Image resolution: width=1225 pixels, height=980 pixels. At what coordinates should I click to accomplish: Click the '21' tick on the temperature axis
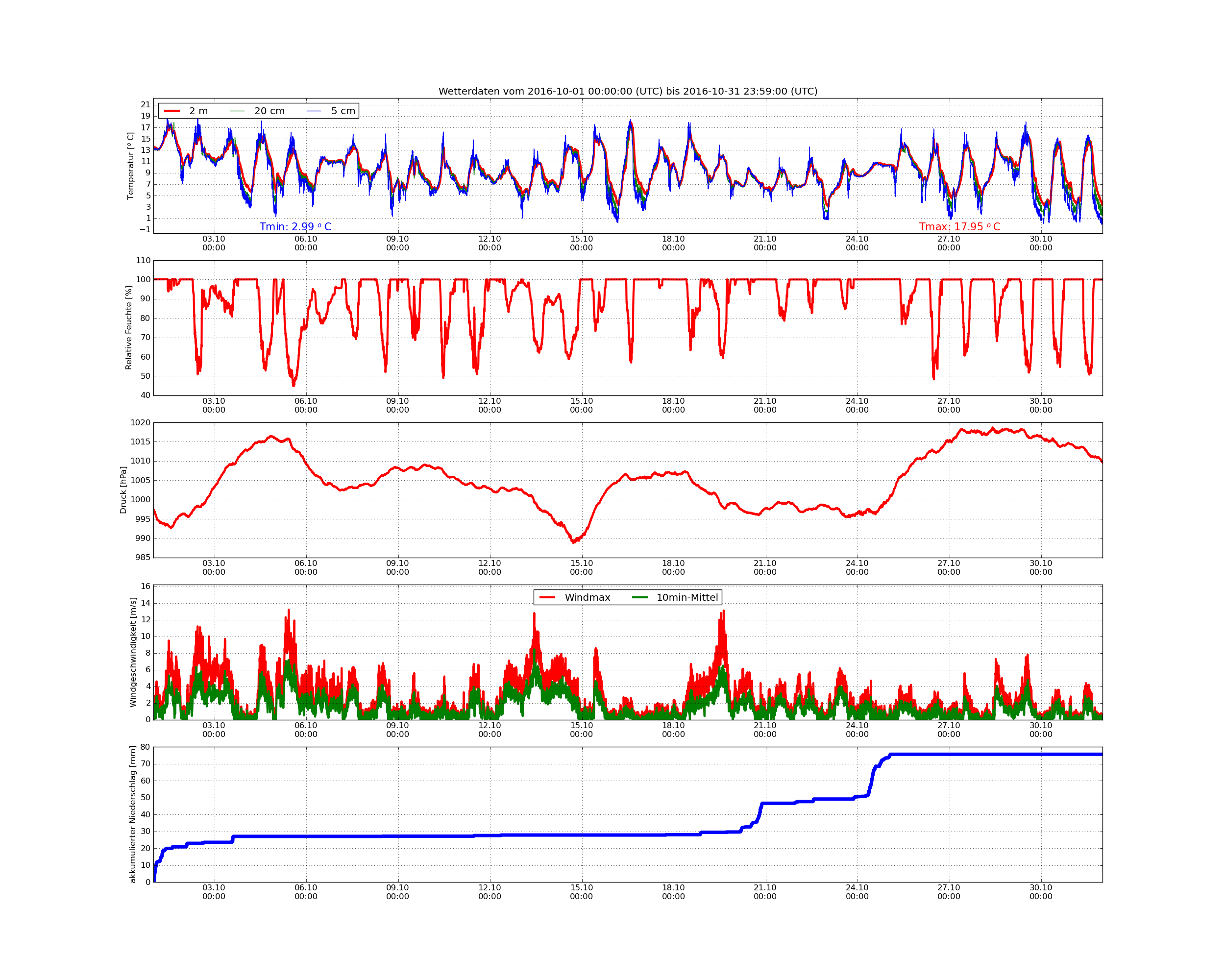(146, 104)
